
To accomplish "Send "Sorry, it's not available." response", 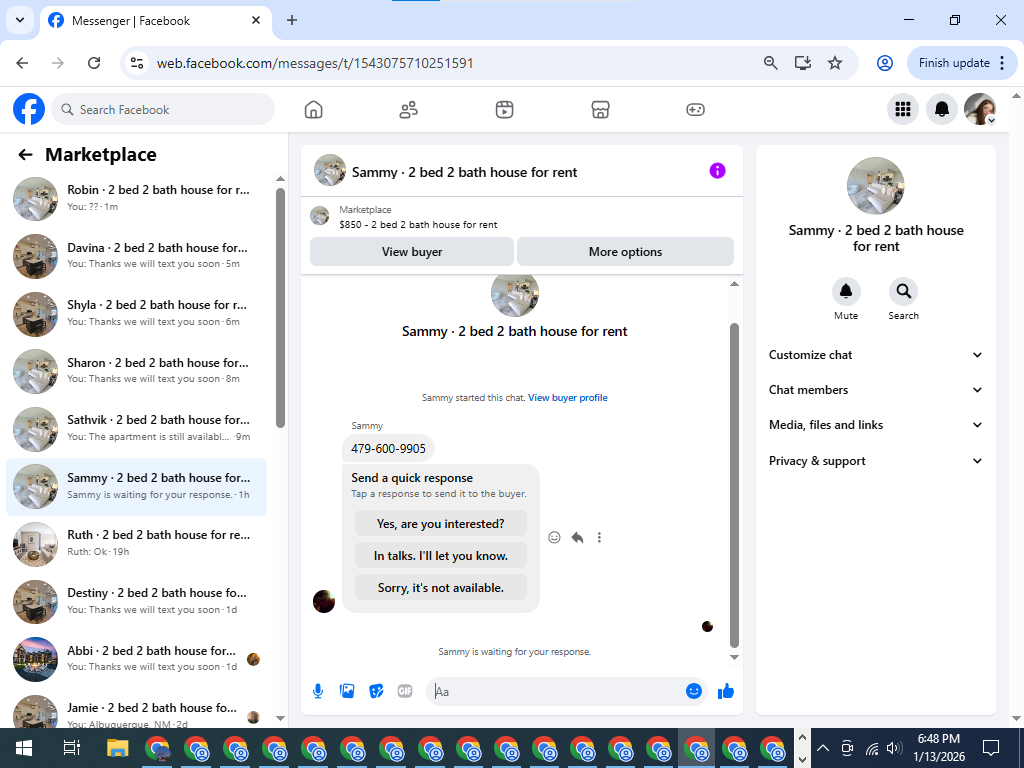I will point(441,588).
